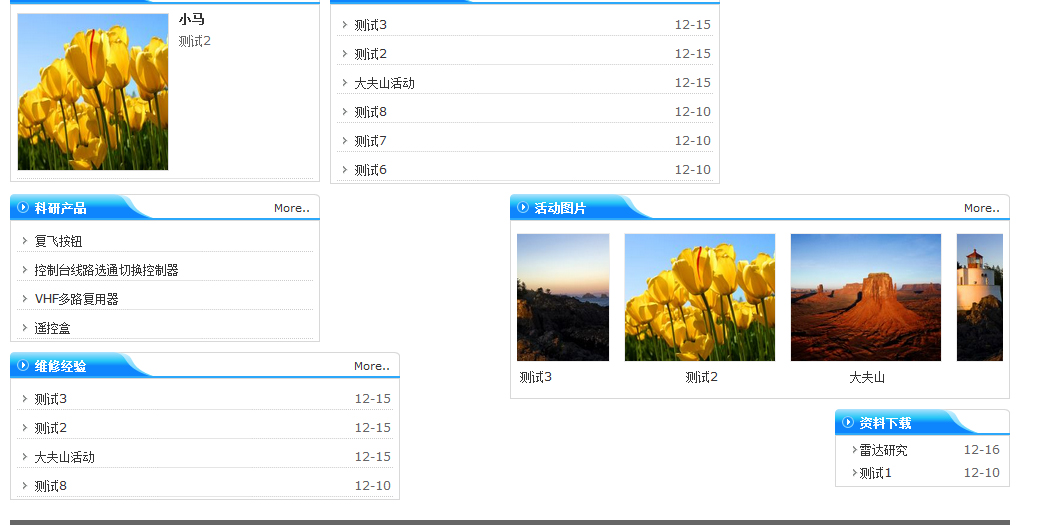The height and width of the screenshot is (528, 1040).
Task: Click the circle arrow icon beside 资料下载
Action: (848, 423)
